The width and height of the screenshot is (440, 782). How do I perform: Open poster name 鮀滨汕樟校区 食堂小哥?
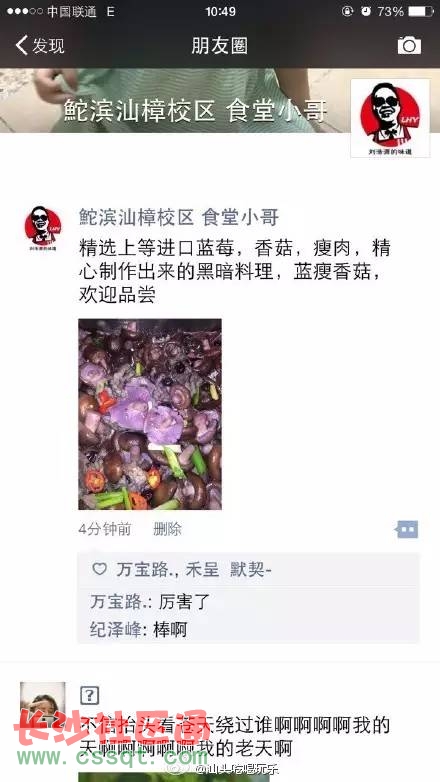click(179, 217)
